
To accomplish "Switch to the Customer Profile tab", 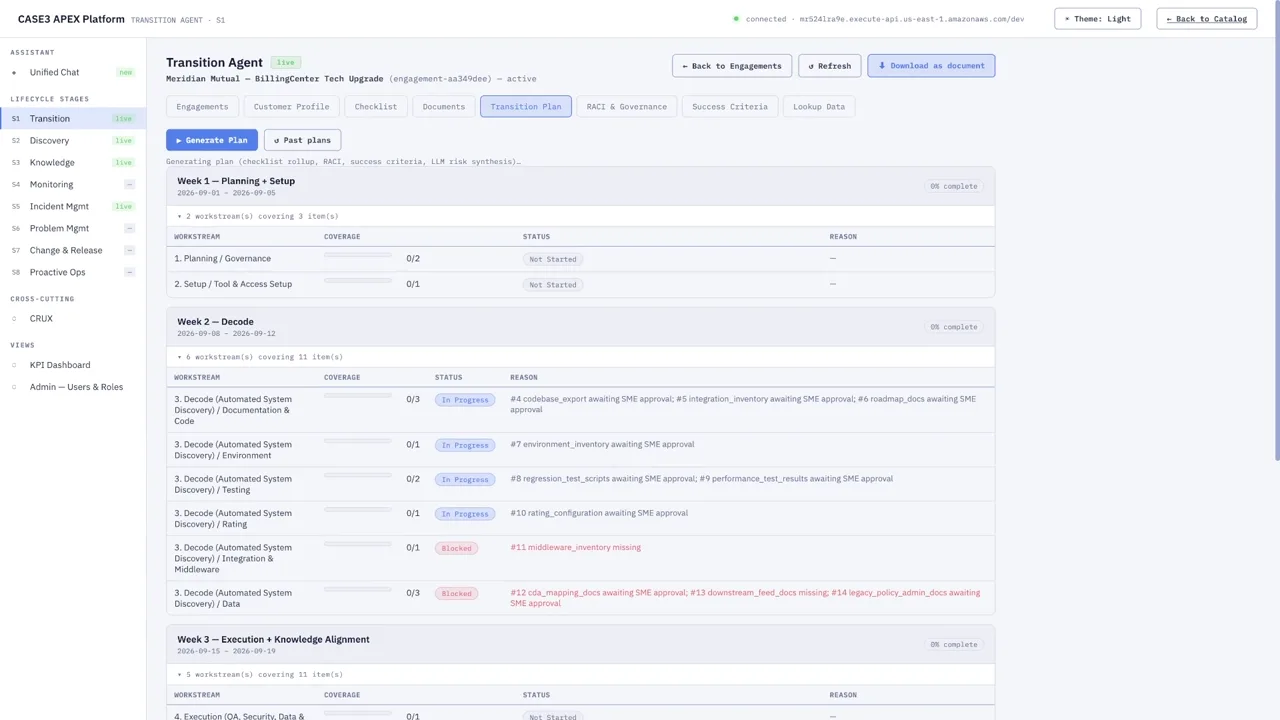I will point(291,106).
